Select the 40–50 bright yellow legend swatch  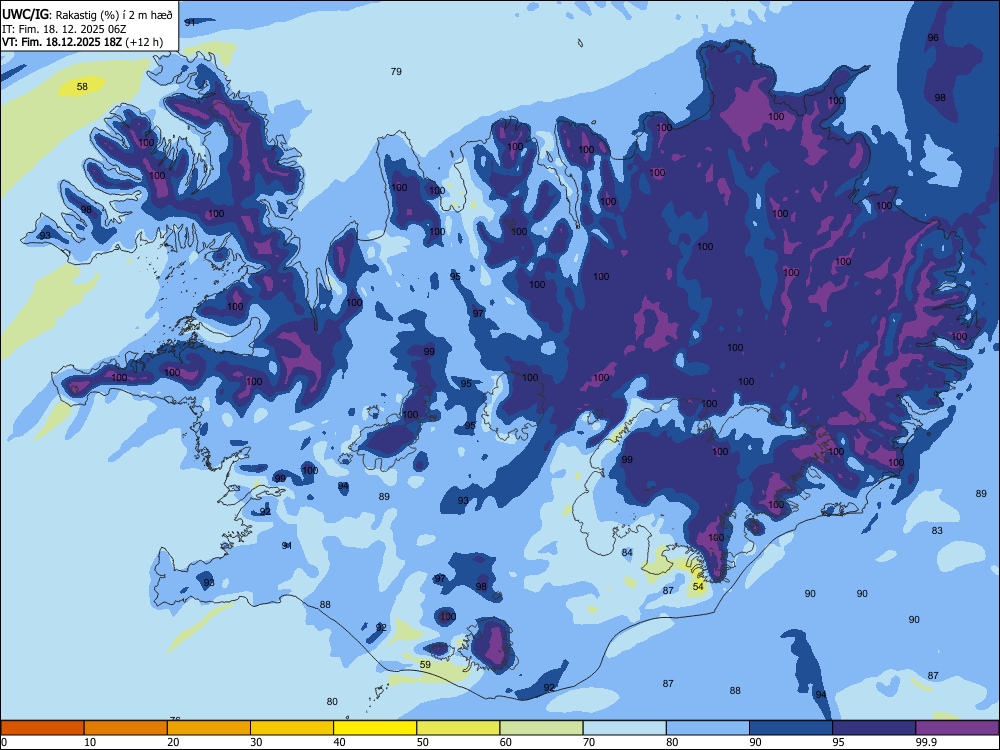click(x=375, y=728)
